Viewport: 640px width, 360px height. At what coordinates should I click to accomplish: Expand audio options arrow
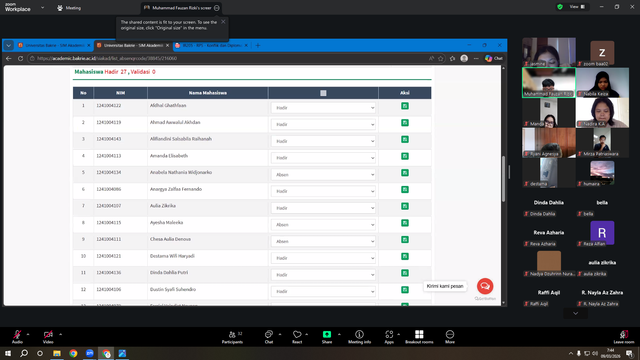pyautogui.click(x=28, y=334)
